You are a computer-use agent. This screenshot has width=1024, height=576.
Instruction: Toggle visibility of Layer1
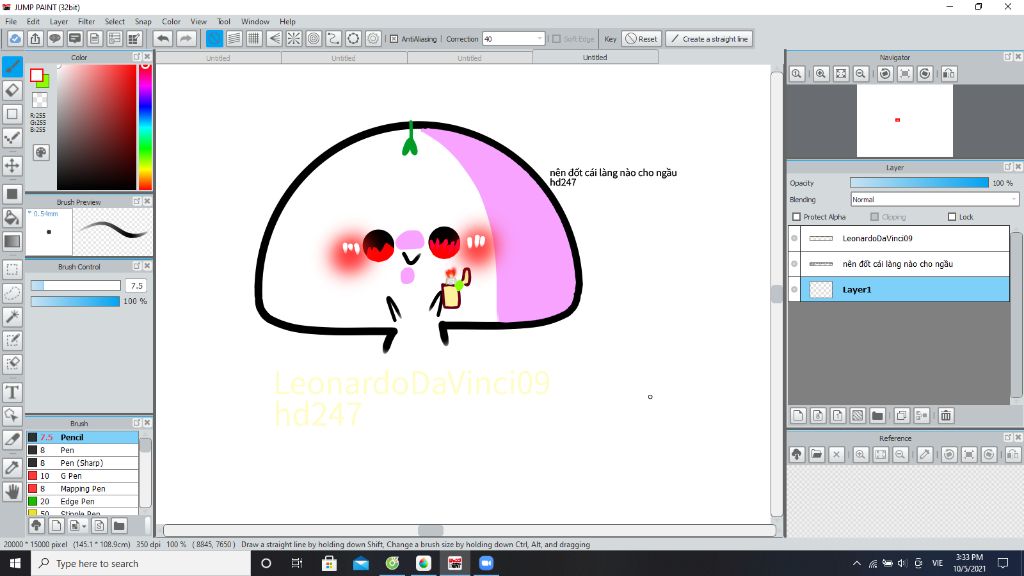pyautogui.click(x=794, y=289)
